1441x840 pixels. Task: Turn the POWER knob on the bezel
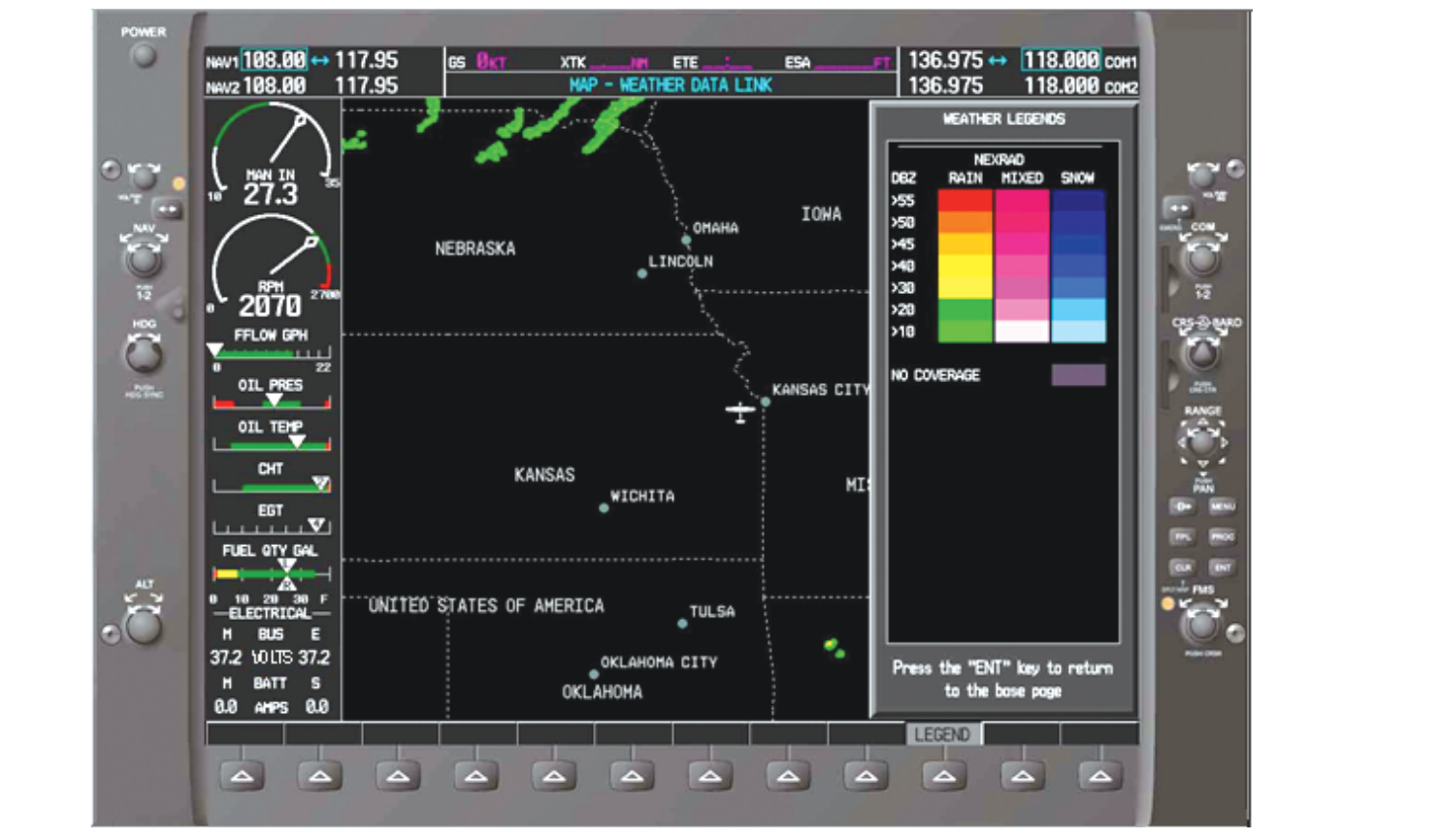tap(144, 56)
